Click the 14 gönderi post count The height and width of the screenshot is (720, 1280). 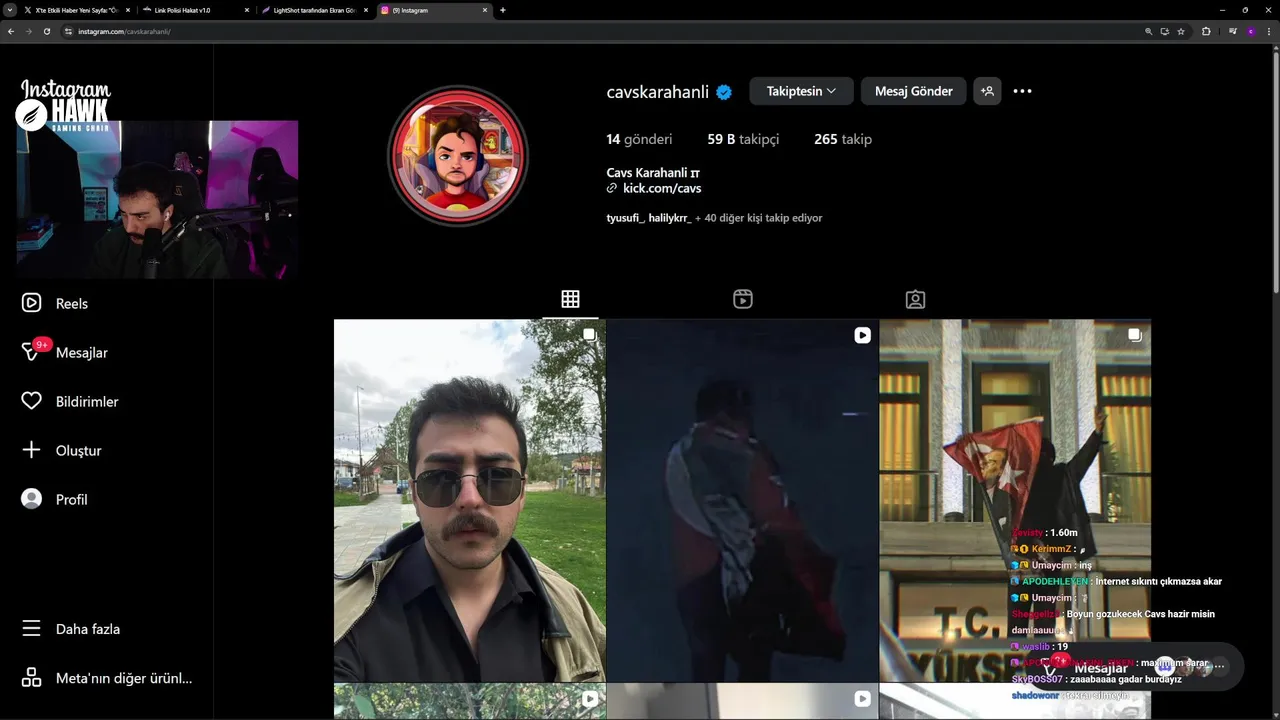pos(639,139)
